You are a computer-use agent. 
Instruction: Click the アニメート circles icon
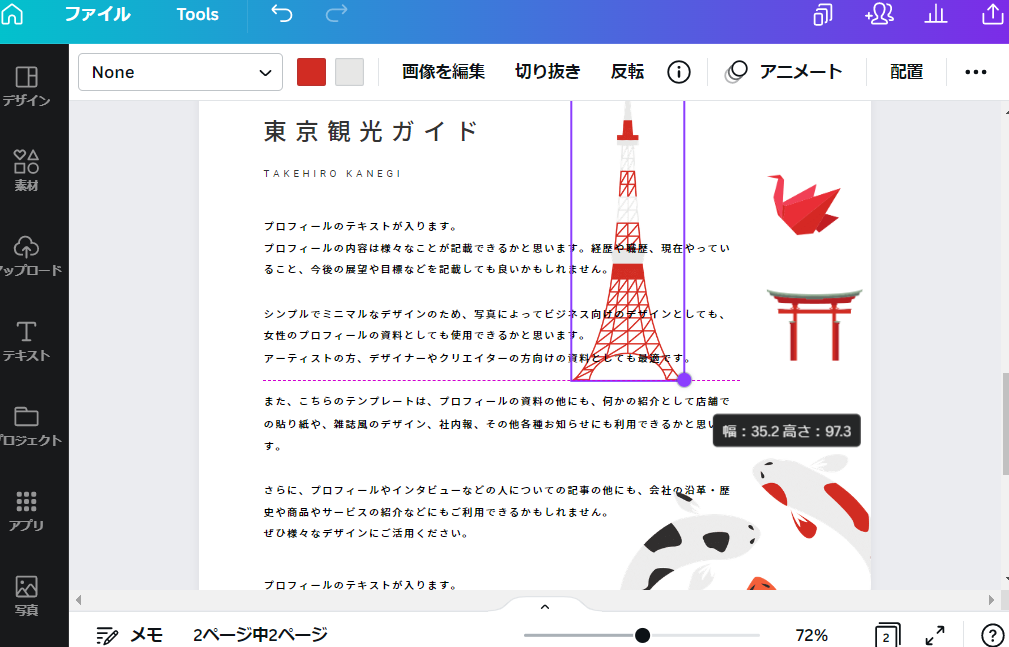click(x=736, y=72)
